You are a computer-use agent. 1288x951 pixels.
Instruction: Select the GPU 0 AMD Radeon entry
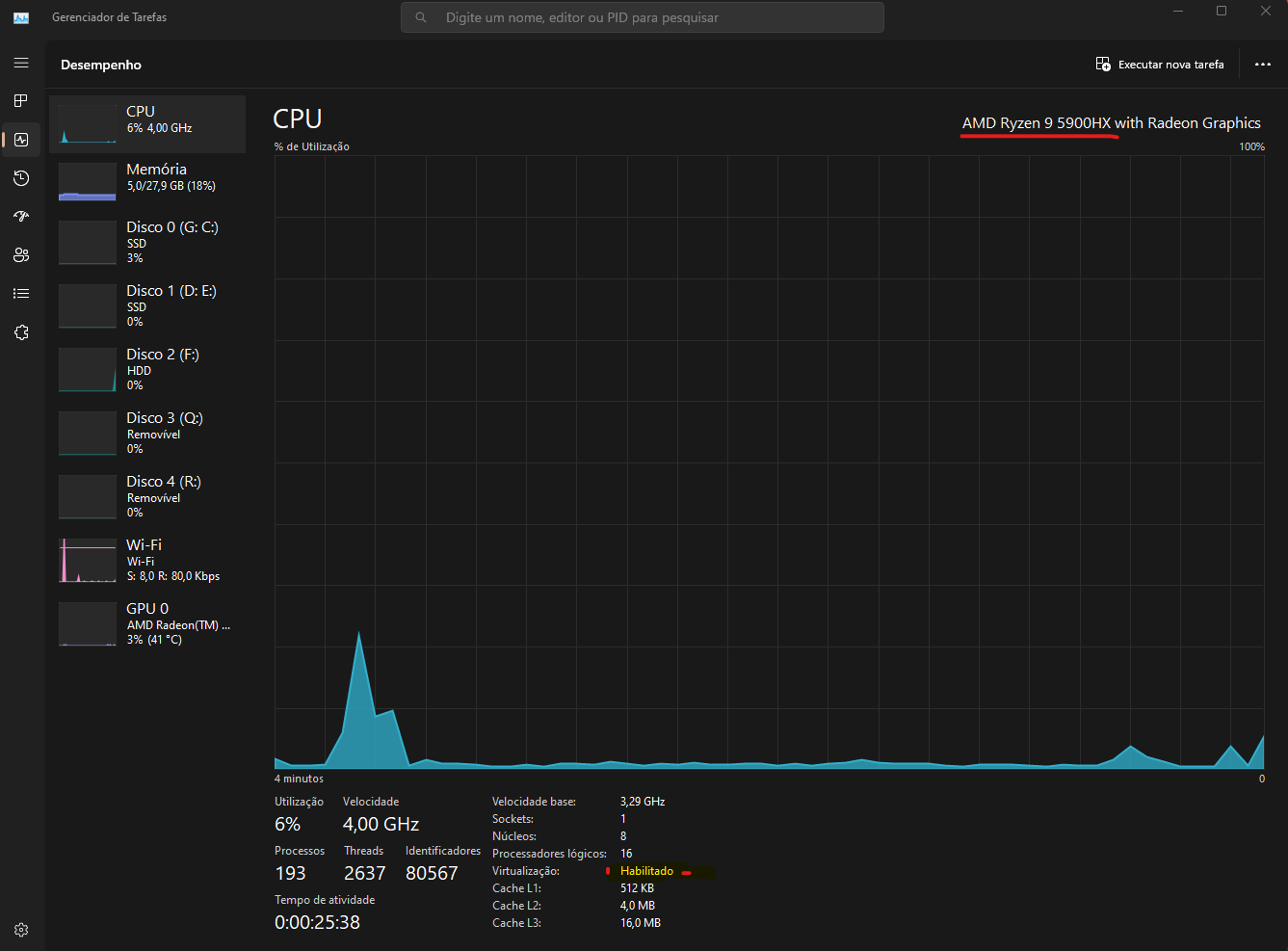pyautogui.click(x=147, y=623)
